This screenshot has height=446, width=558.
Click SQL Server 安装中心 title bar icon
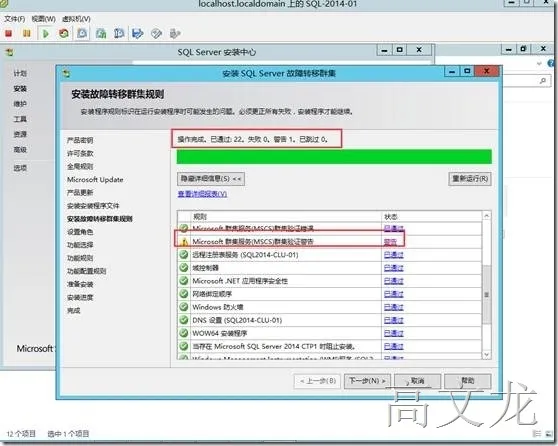[x=9, y=52]
